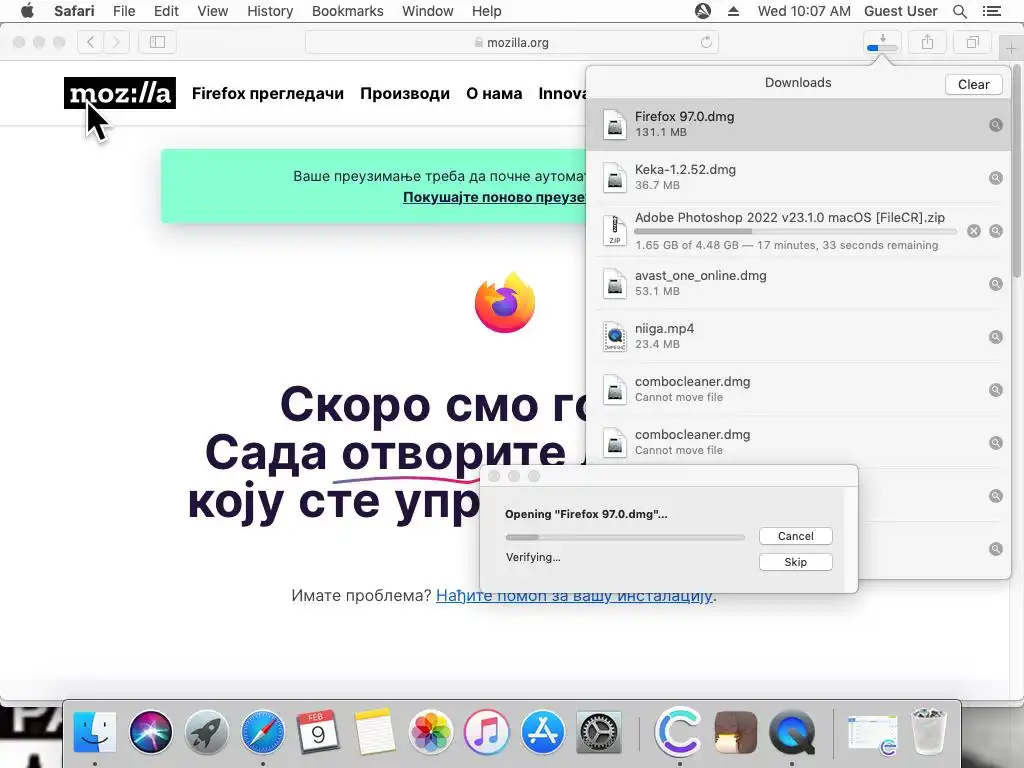
Task: Open the Guest User menu
Action: [901, 11]
